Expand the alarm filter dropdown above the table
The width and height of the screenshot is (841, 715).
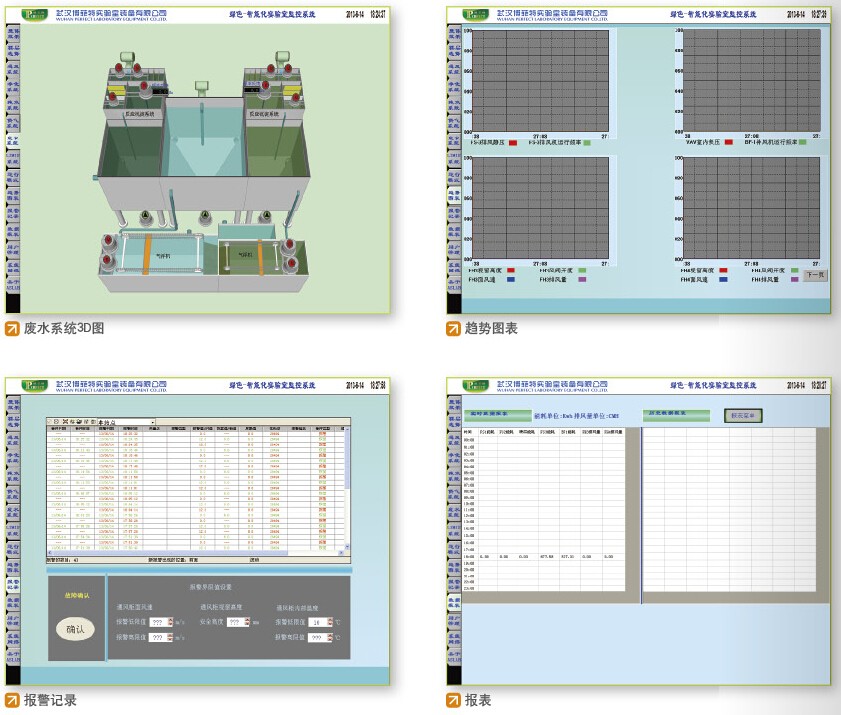point(153,422)
